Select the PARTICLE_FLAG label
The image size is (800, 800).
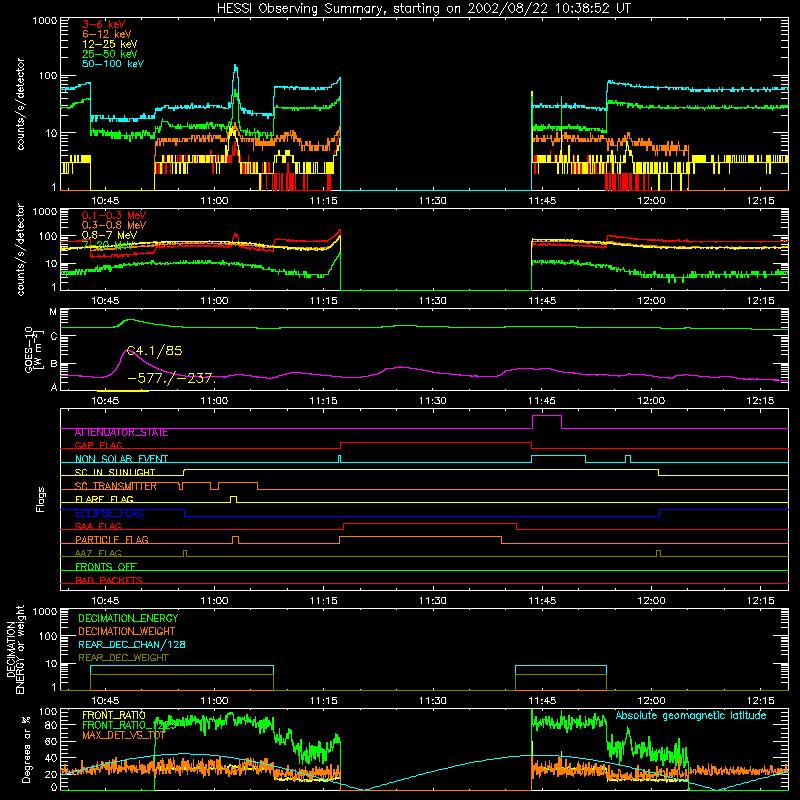(112, 540)
